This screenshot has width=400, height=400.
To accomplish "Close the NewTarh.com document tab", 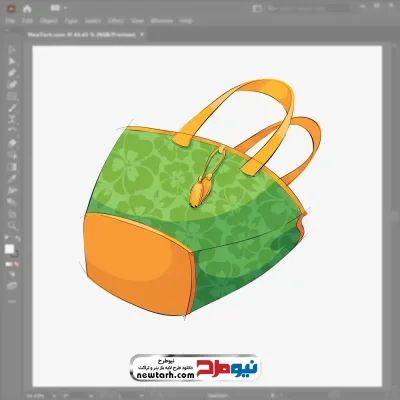I will pyautogui.click(x=142, y=34).
